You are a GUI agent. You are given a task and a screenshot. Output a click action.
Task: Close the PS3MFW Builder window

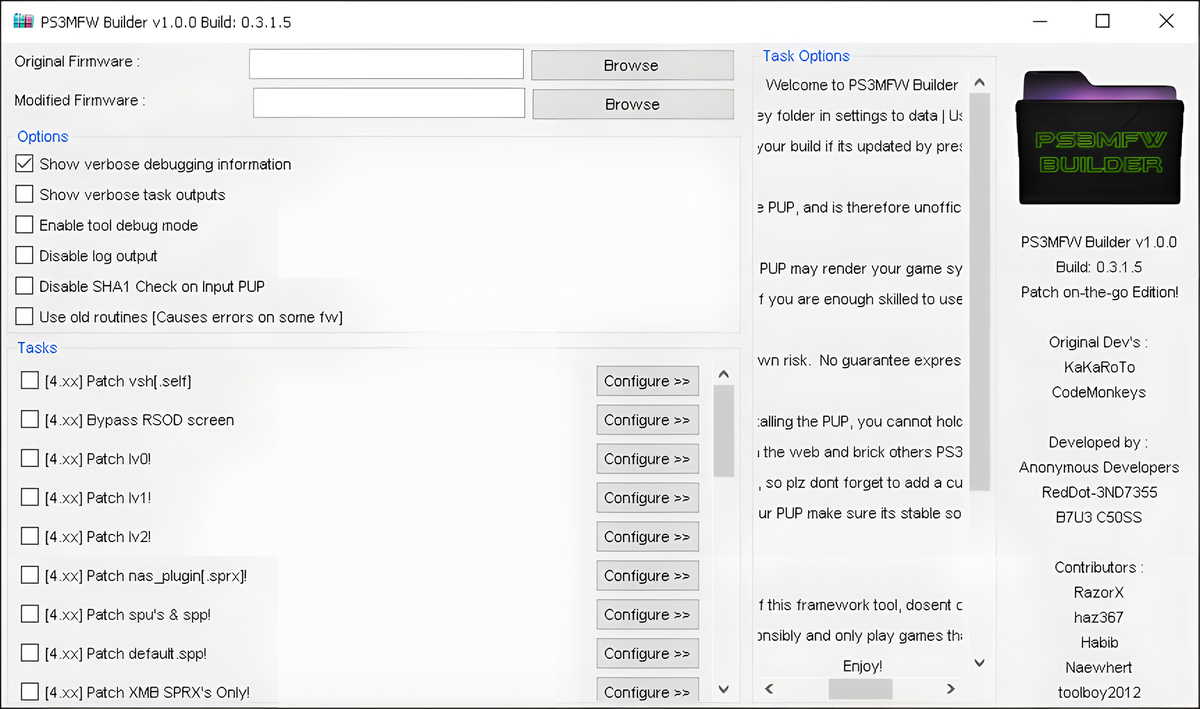click(x=1164, y=21)
